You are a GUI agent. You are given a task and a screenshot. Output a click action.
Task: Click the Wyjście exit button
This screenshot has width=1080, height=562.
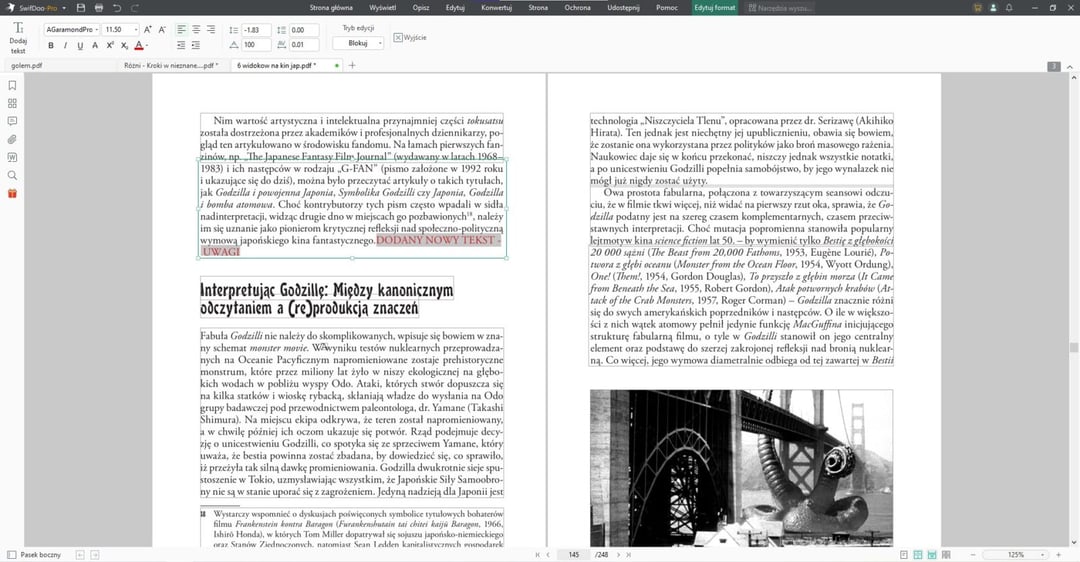pyautogui.click(x=410, y=37)
